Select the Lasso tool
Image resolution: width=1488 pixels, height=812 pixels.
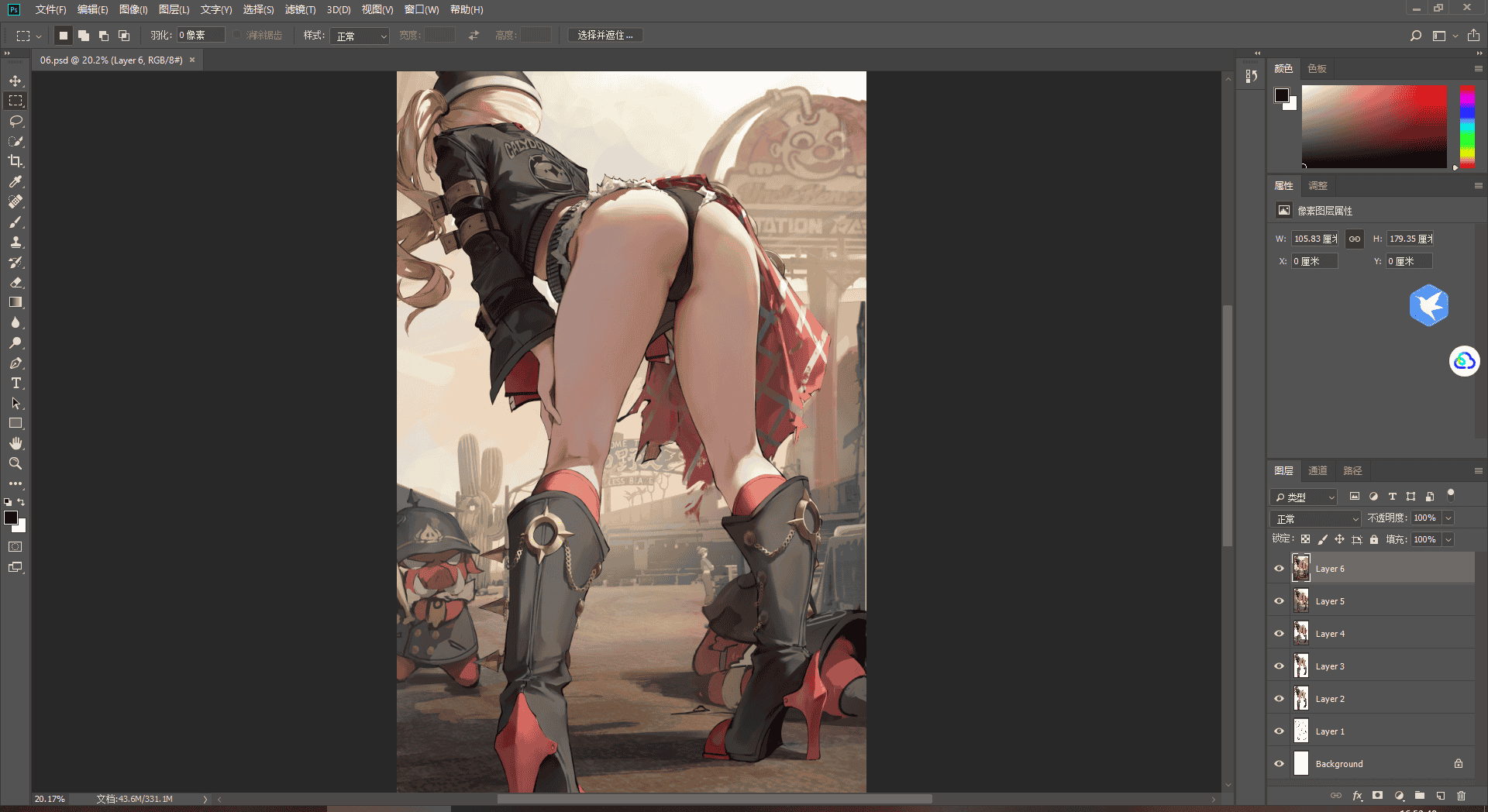(15, 121)
